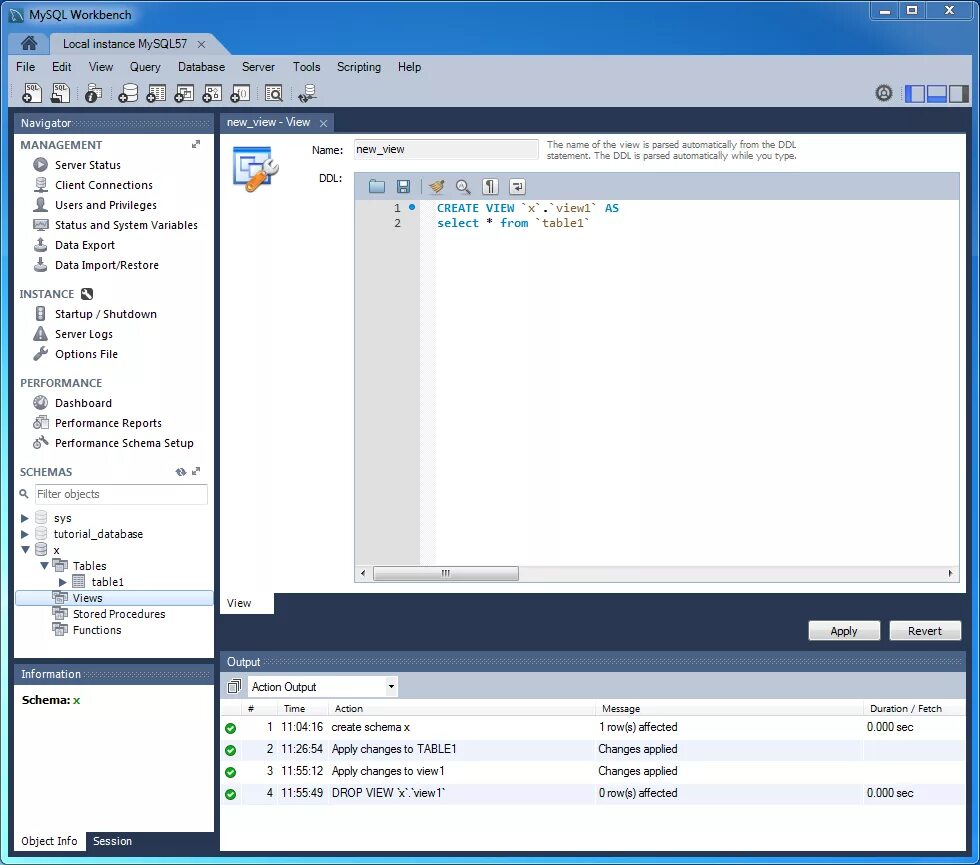Expand the table1 node
Viewport: 980px width, 865px height.
click(62, 582)
